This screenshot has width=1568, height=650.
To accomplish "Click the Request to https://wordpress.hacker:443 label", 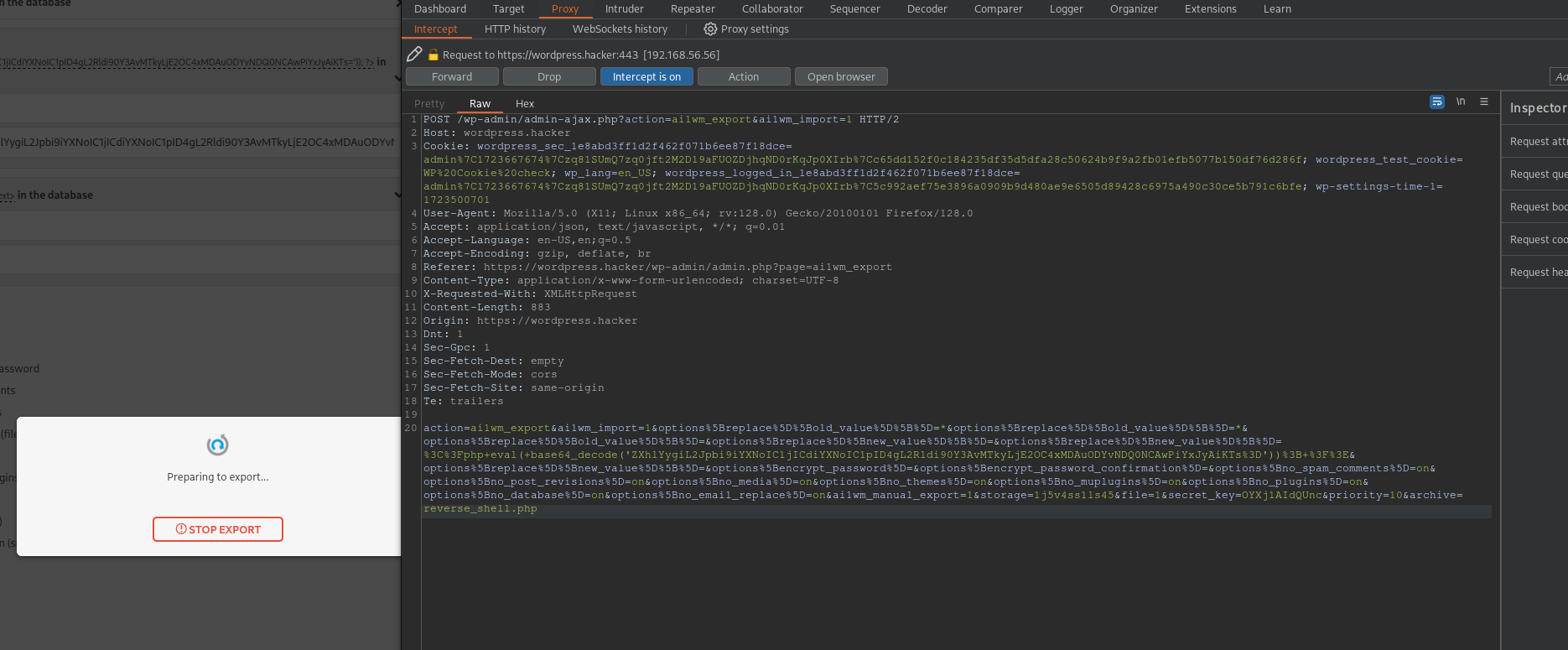I will (x=580, y=55).
